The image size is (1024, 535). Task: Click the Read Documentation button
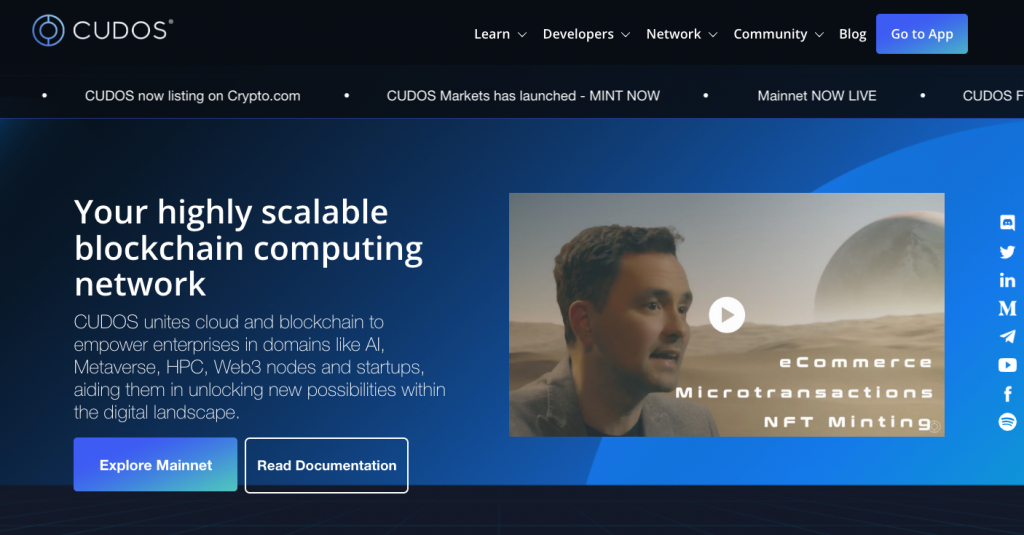point(327,465)
